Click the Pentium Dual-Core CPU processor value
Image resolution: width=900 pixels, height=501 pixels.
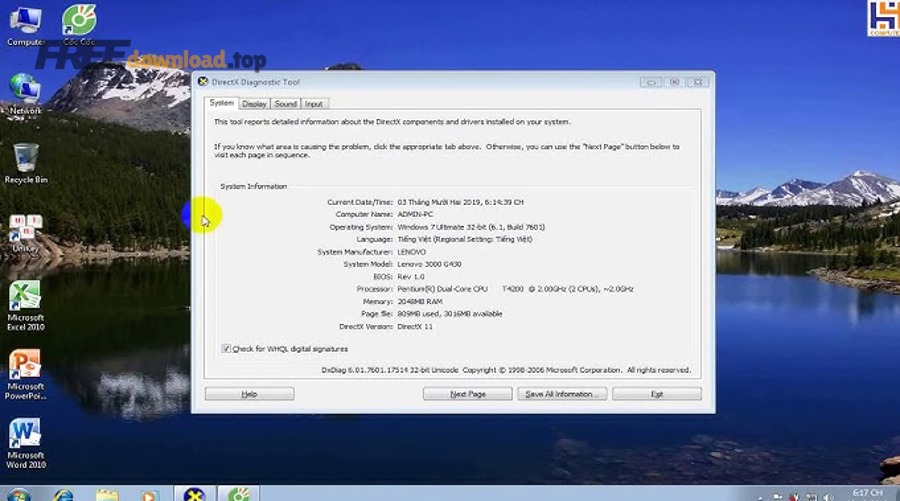point(515,289)
